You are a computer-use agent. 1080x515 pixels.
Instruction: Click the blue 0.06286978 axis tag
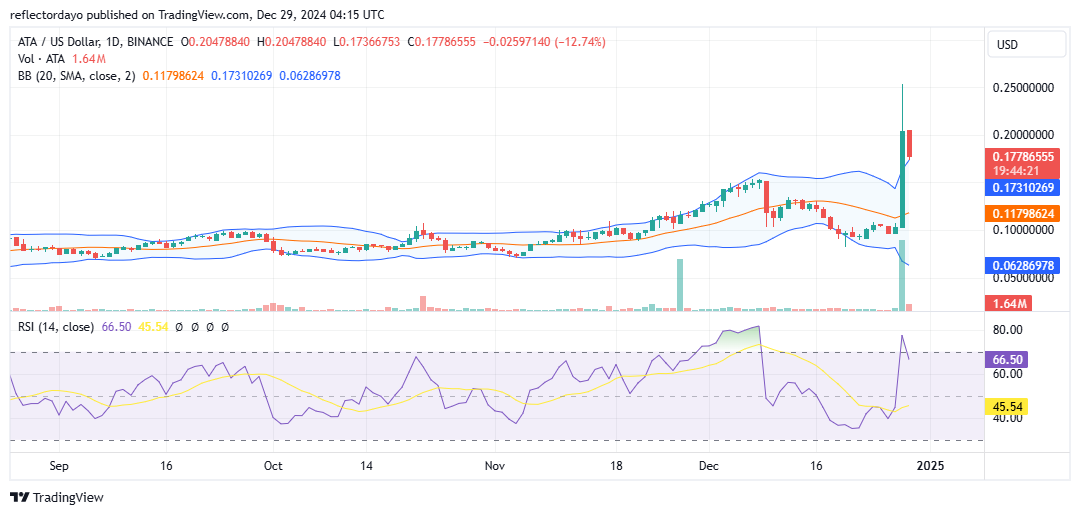1021,266
